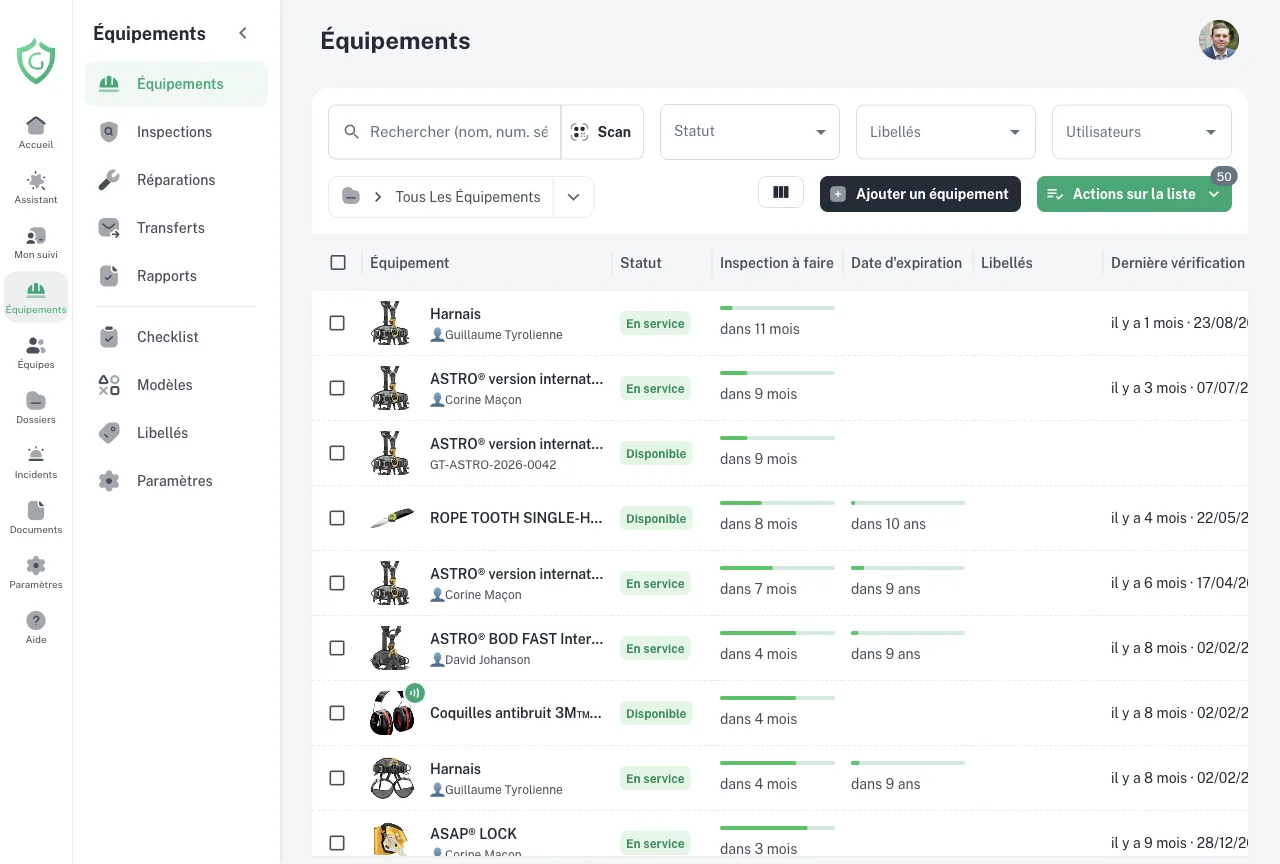Open the user profile avatar
The image size is (1280, 864).
click(1219, 40)
